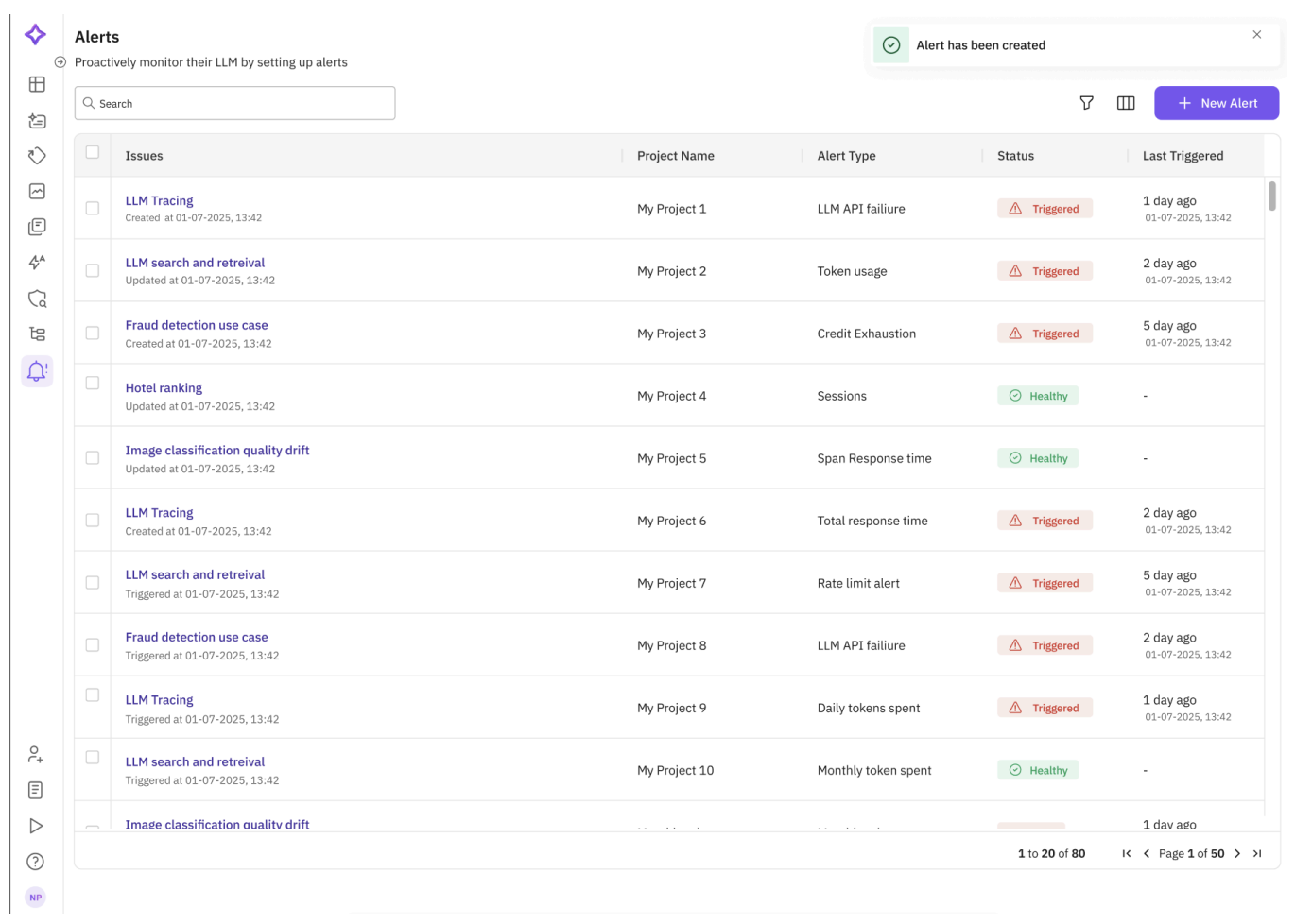Click the column settings icon near New Alert

coord(1126,102)
